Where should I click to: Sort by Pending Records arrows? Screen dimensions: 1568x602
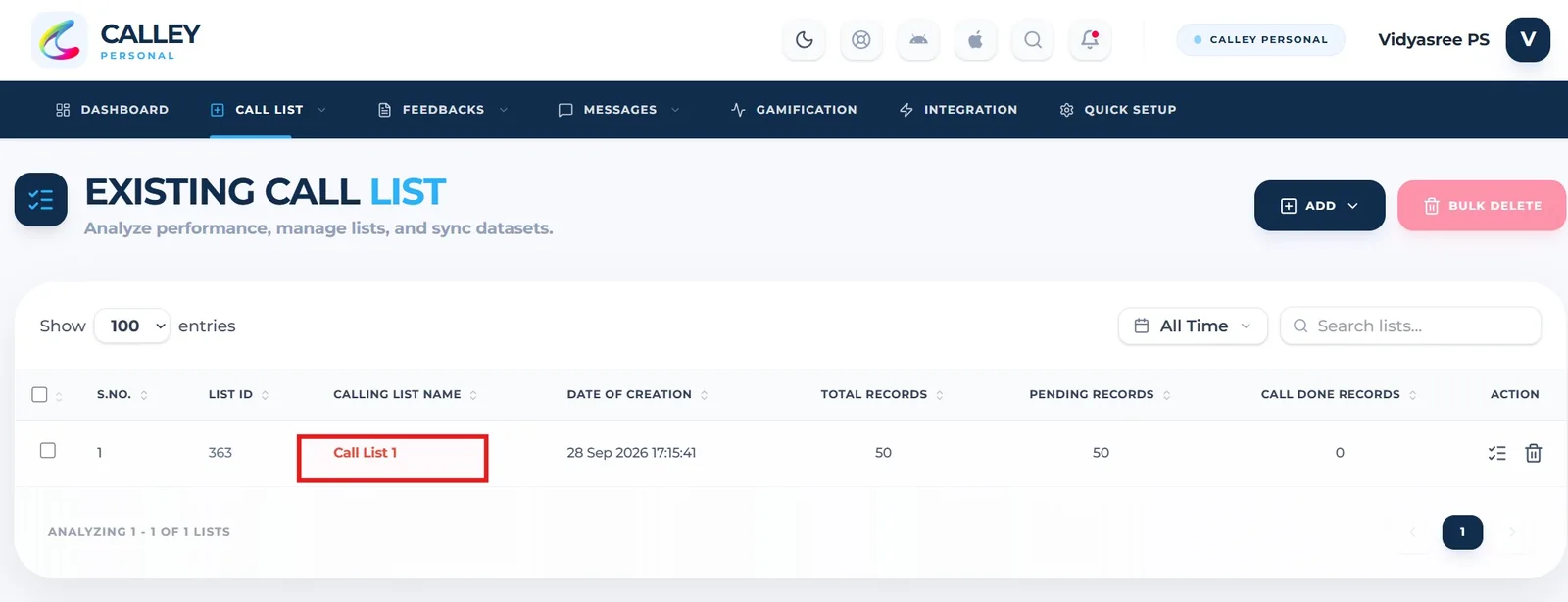[1166, 395]
